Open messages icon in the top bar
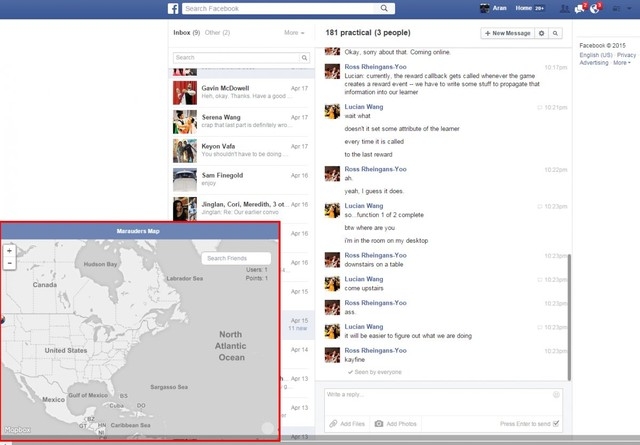640x445 pixels. 579,9
